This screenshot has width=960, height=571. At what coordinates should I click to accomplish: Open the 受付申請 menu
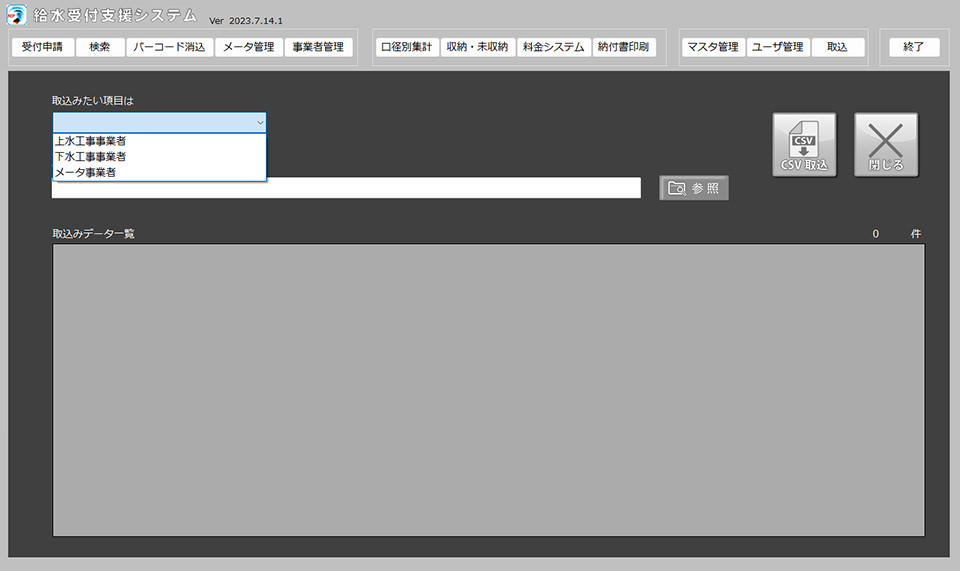pos(42,47)
